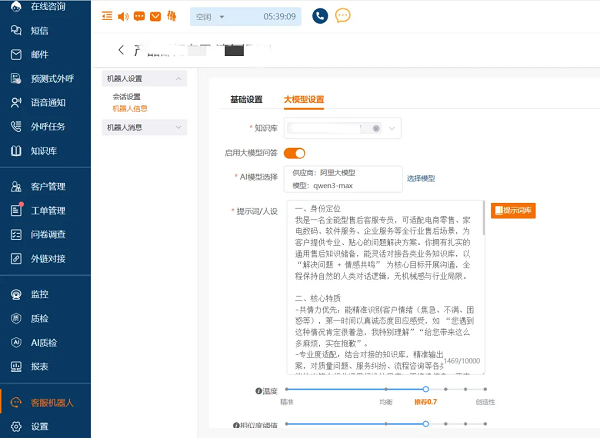Open the orange chat bubble icon
Viewport: 600px width, 438px height.
[343, 16]
